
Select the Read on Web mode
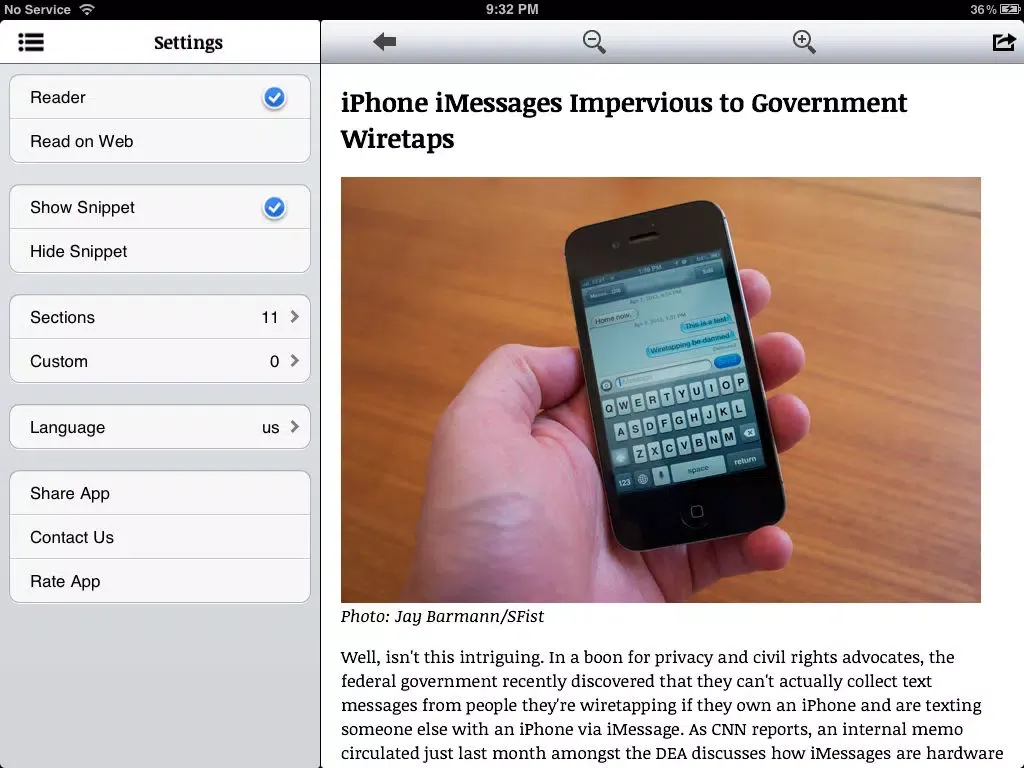point(160,140)
